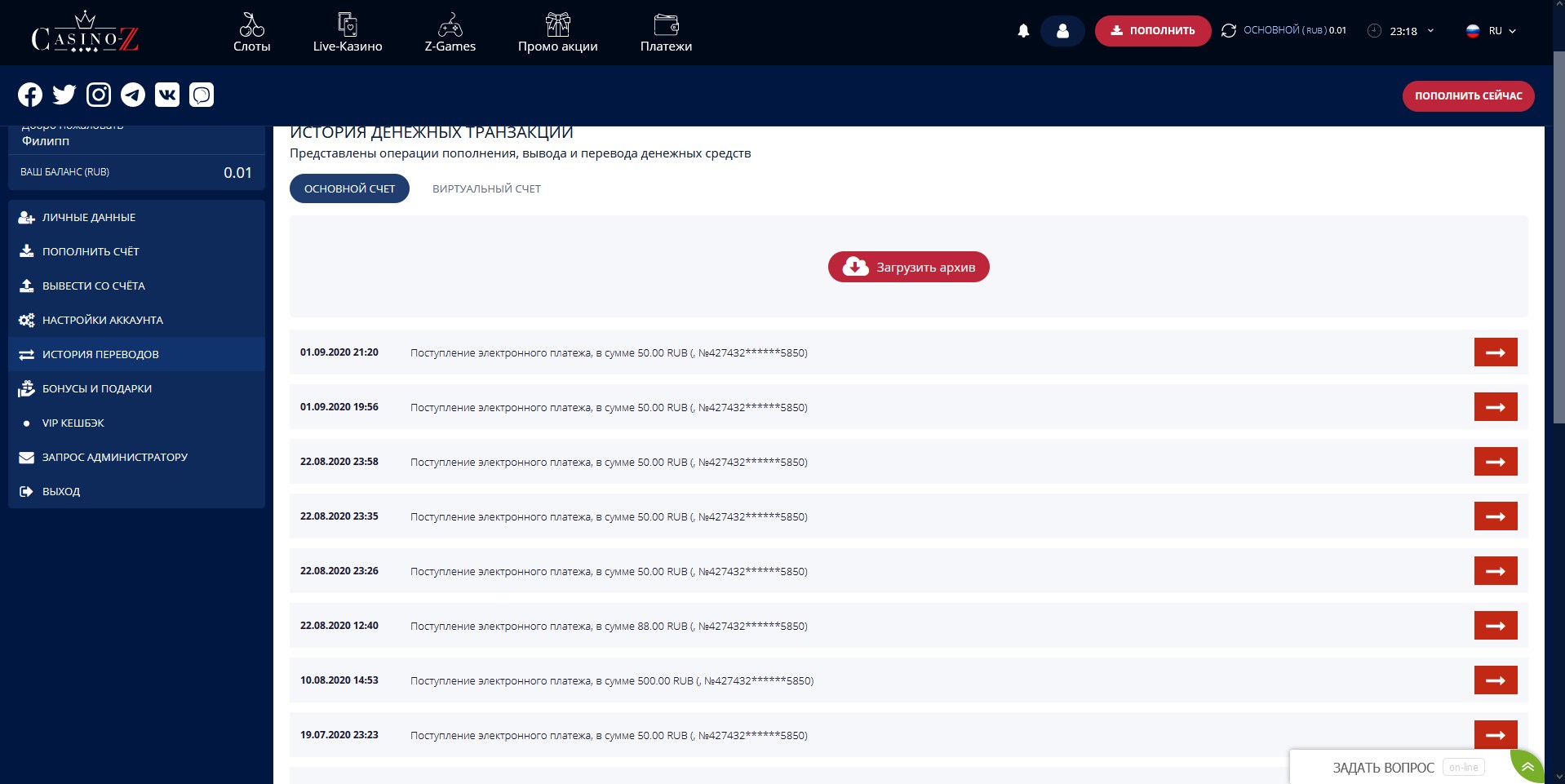Image resolution: width=1565 pixels, height=784 pixels.
Task: Open the Платежи wallet icon
Action: coord(667,23)
